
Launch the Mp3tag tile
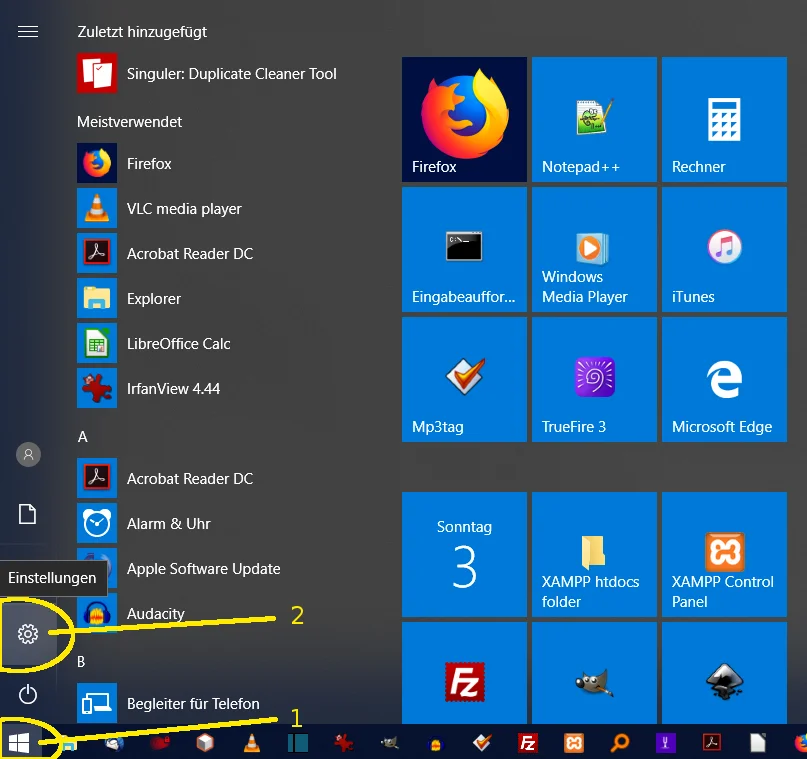pyautogui.click(x=464, y=380)
